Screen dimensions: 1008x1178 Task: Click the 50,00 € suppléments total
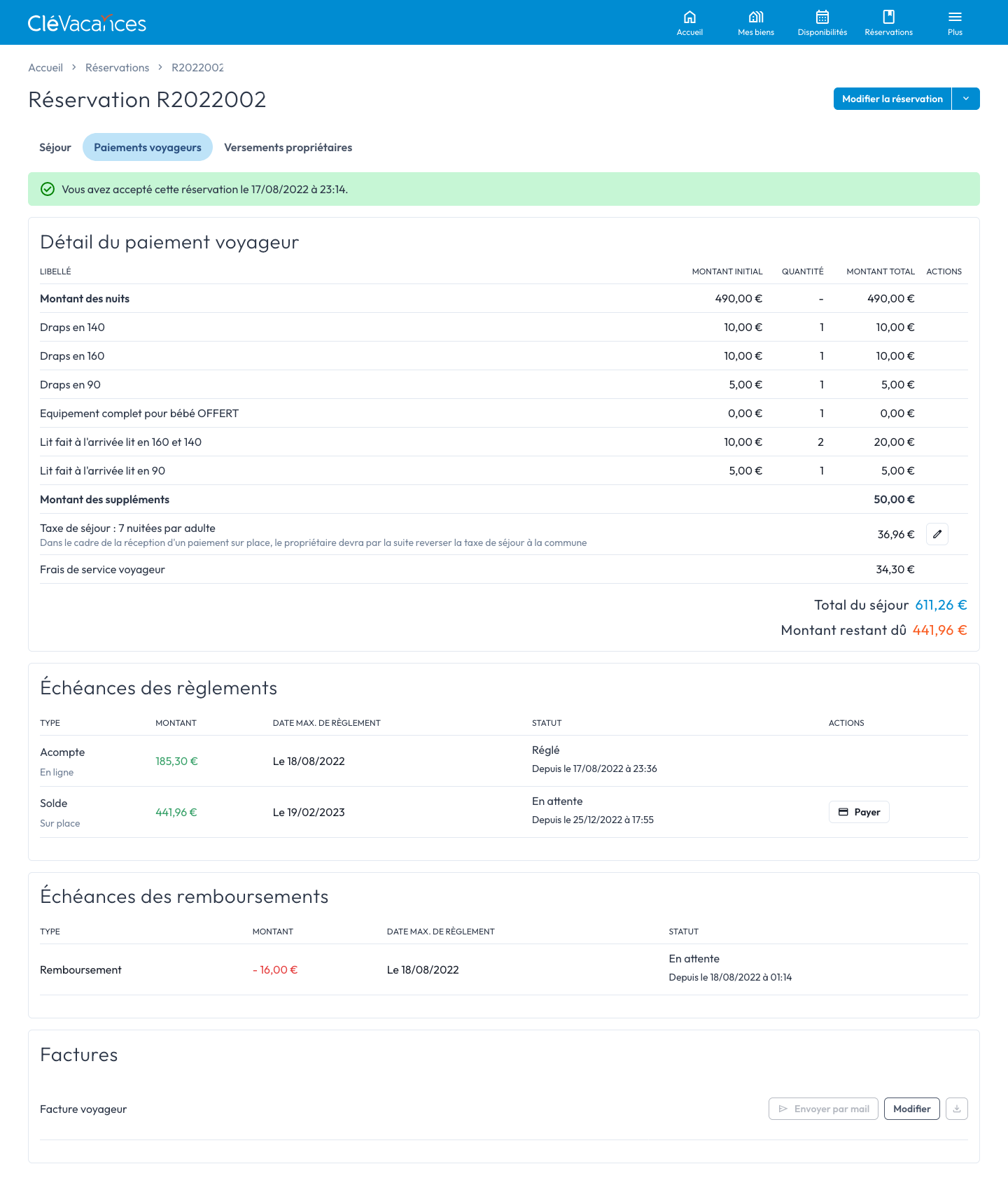pos(894,499)
